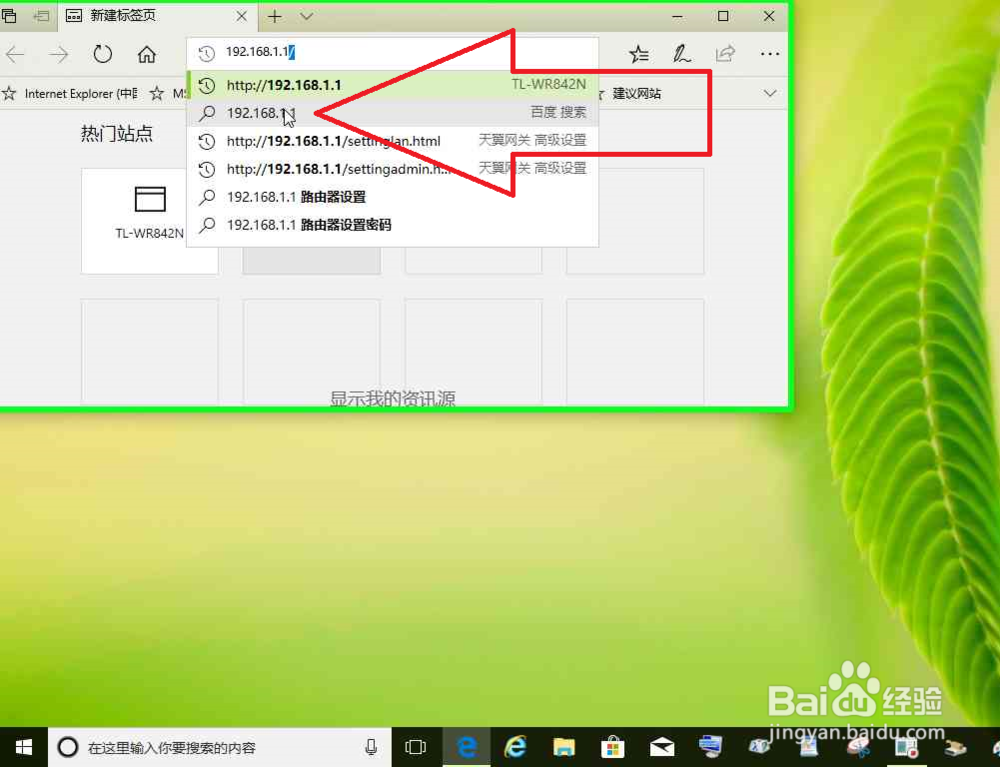Viewport: 1000px width, 767px height.
Task: Open the TL-WR842N top site tile
Action: [x=150, y=222]
